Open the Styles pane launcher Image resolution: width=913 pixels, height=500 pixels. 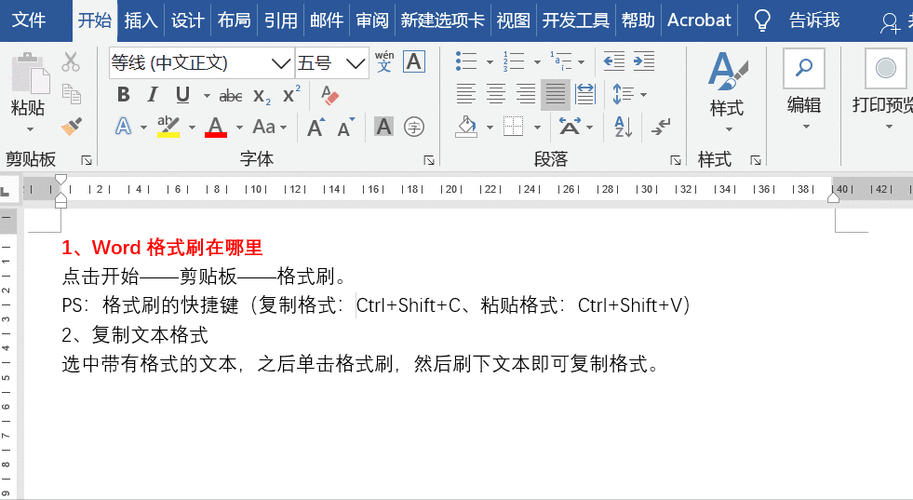(756, 160)
